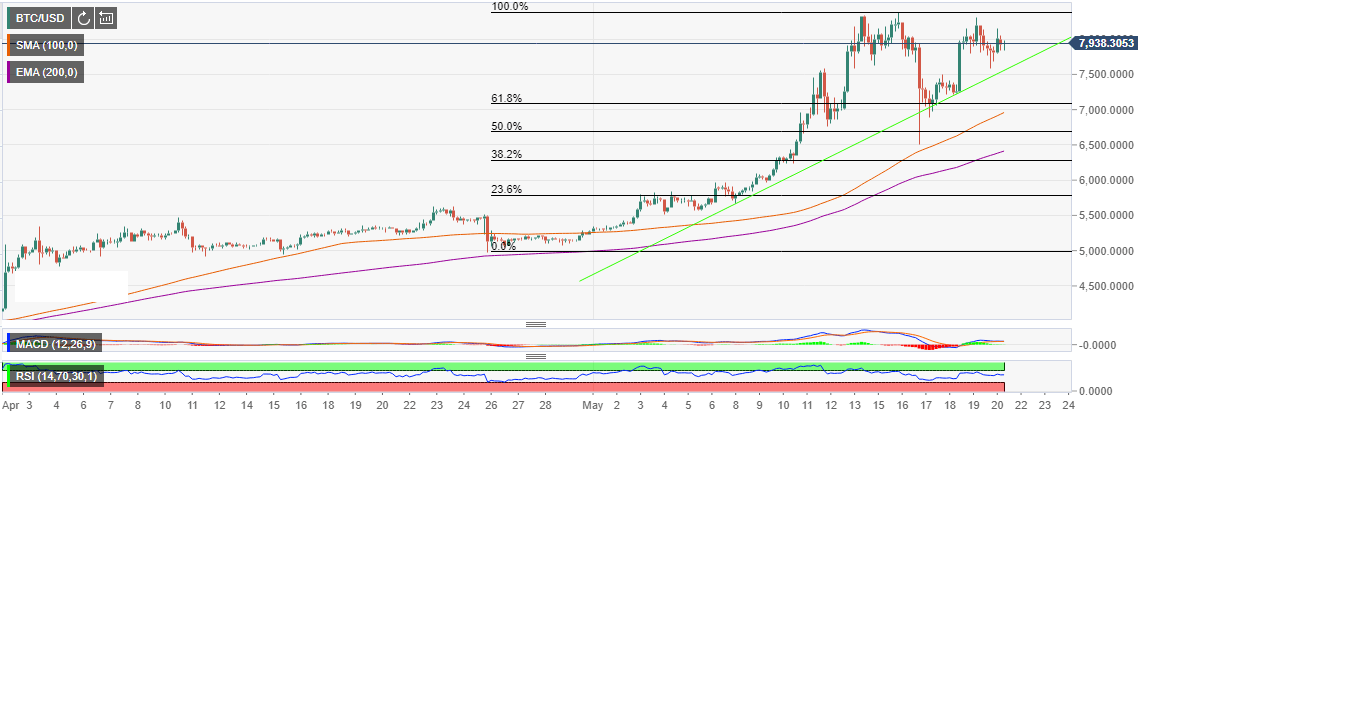Click the 0.0% Fibonacci level label

[x=503, y=245]
